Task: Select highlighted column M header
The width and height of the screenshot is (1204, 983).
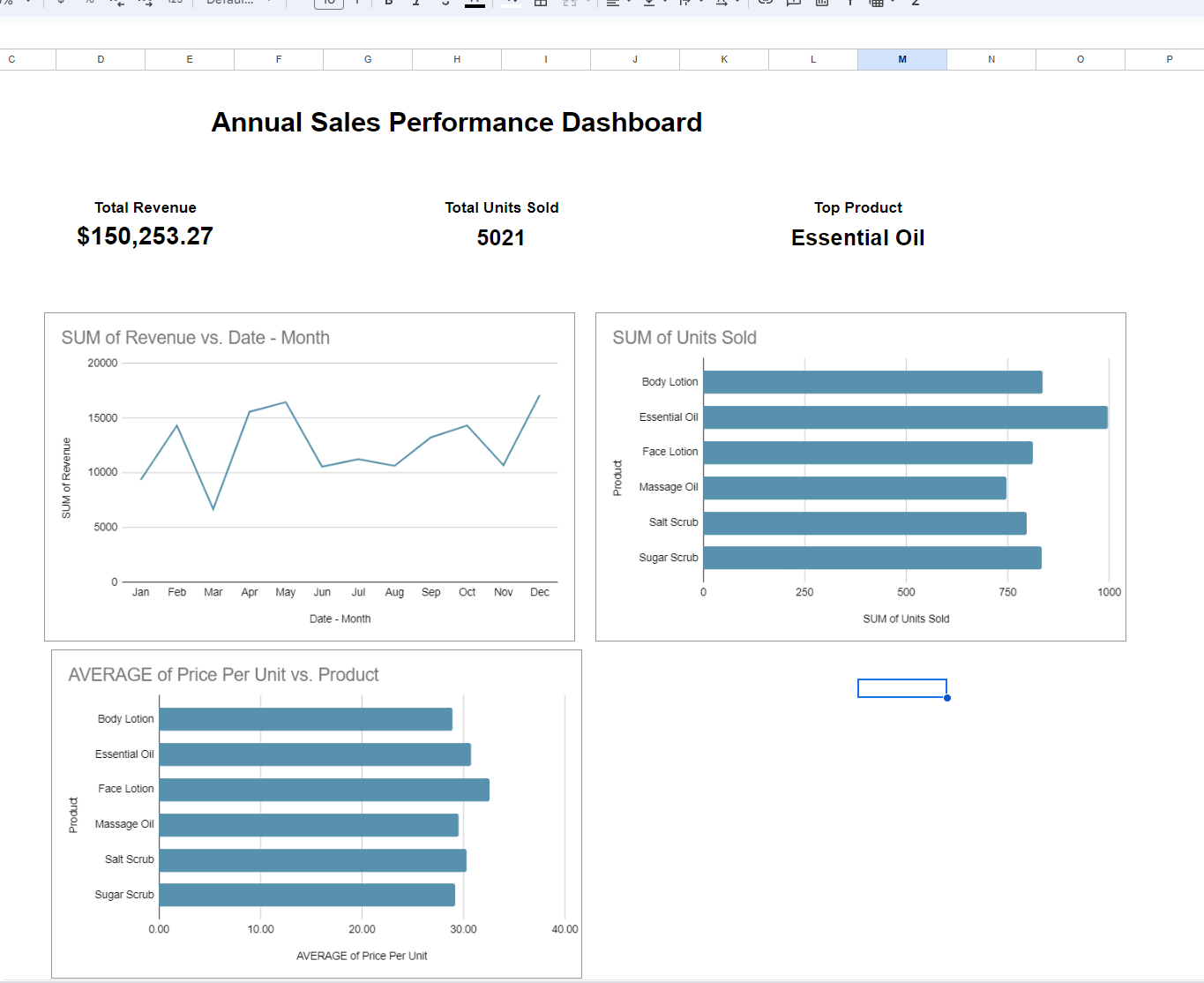Action: (902, 59)
